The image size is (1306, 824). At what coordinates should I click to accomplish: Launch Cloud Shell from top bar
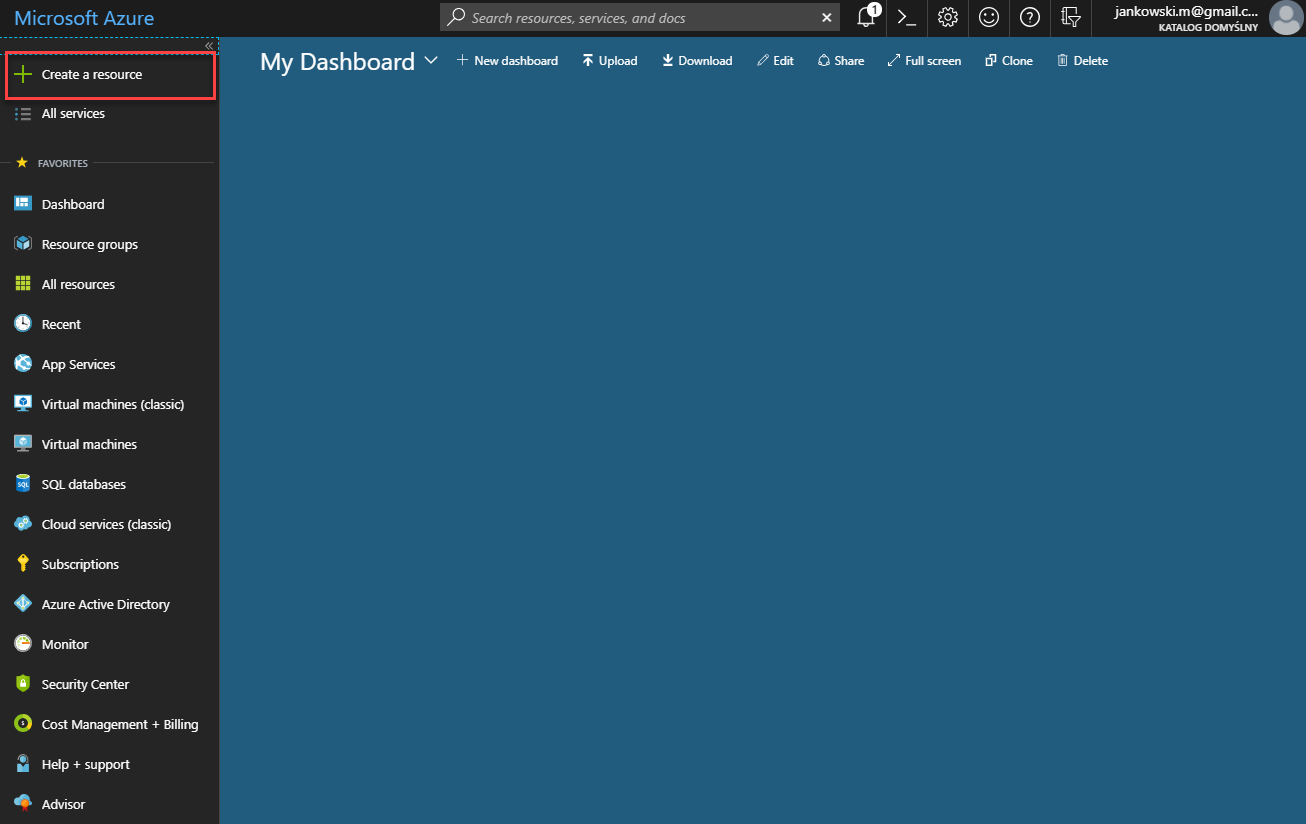(907, 17)
